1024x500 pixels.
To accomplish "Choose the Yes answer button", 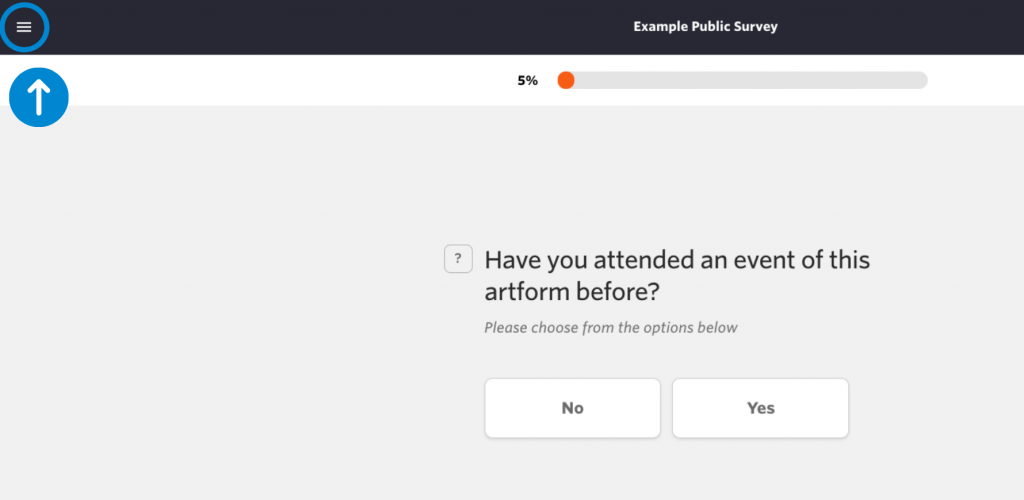I will tap(760, 408).
